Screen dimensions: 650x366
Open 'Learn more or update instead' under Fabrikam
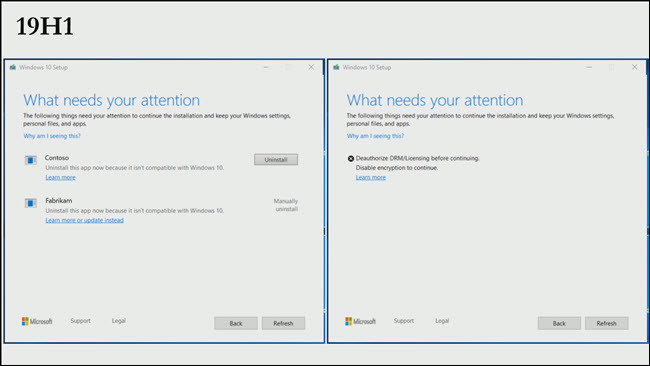click(85, 220)
